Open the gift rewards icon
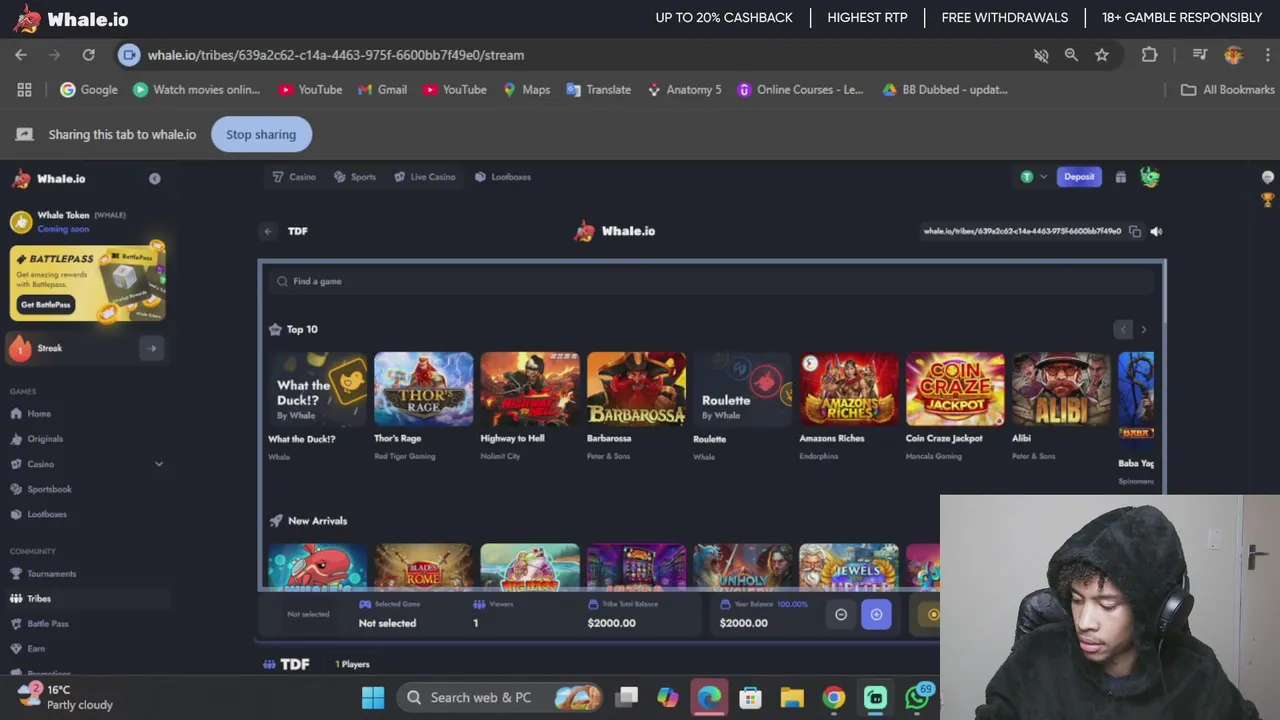 point(1121,177)
